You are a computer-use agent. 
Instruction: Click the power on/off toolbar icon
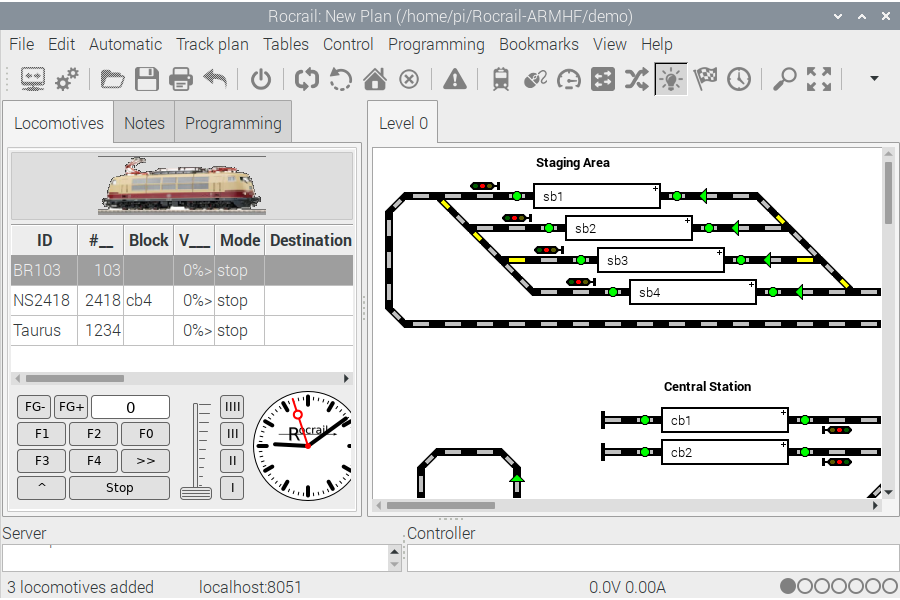(261, 79)
